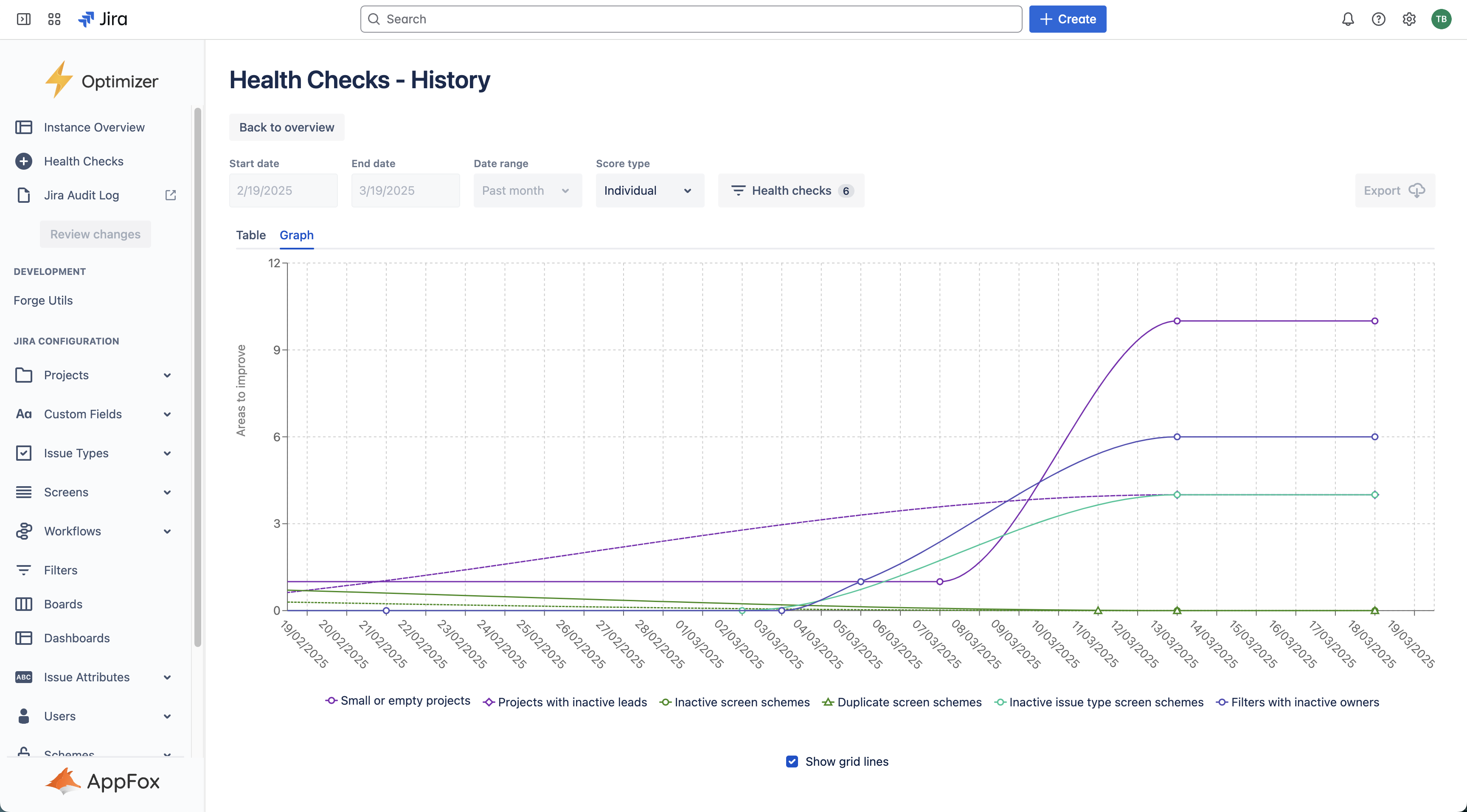
Task: Open the Score type Individual dropdown
Action: point(649,190)
